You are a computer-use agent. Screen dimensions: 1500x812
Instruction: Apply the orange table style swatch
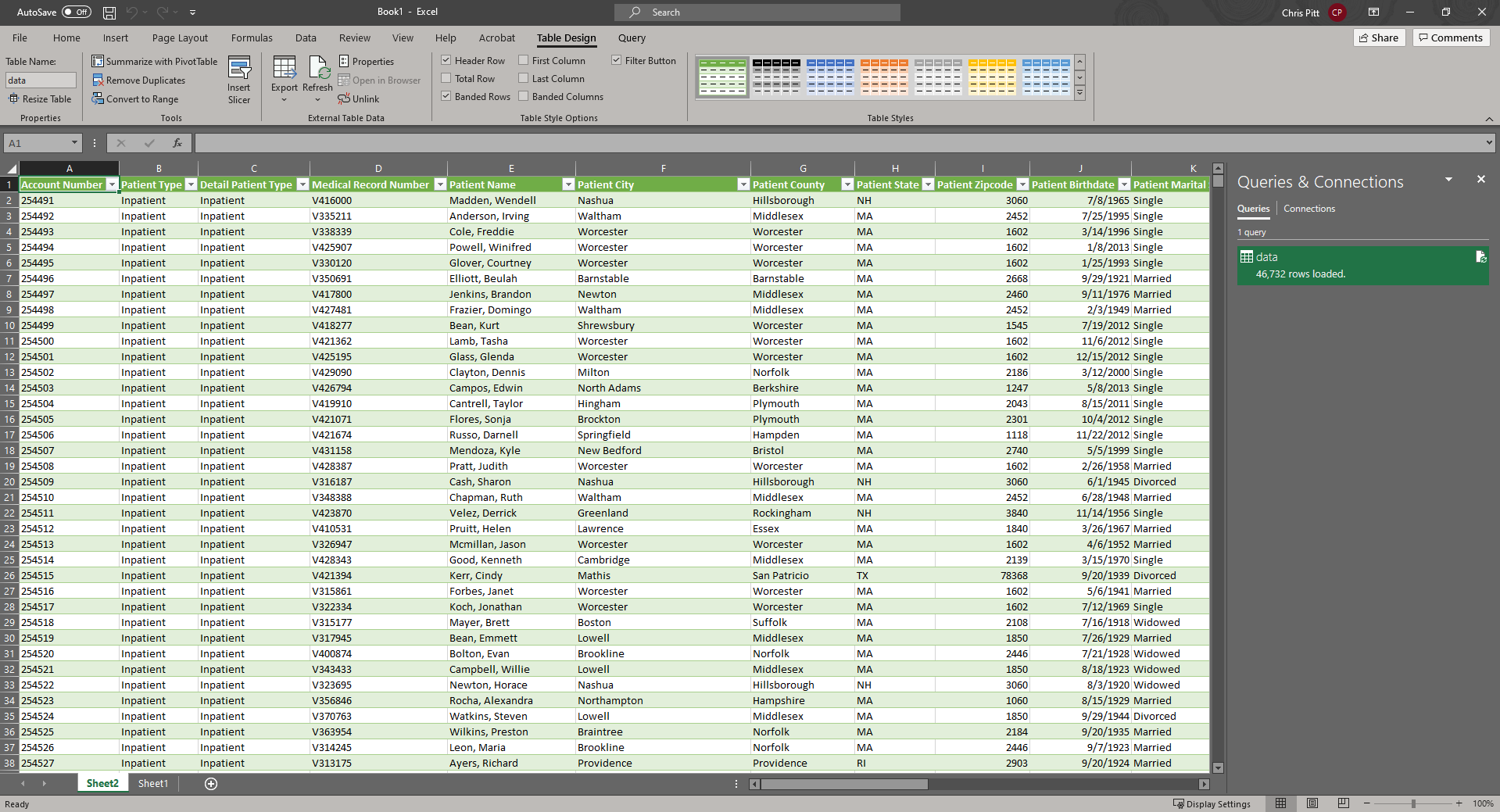pyautogui.click(x=884, y=77)
